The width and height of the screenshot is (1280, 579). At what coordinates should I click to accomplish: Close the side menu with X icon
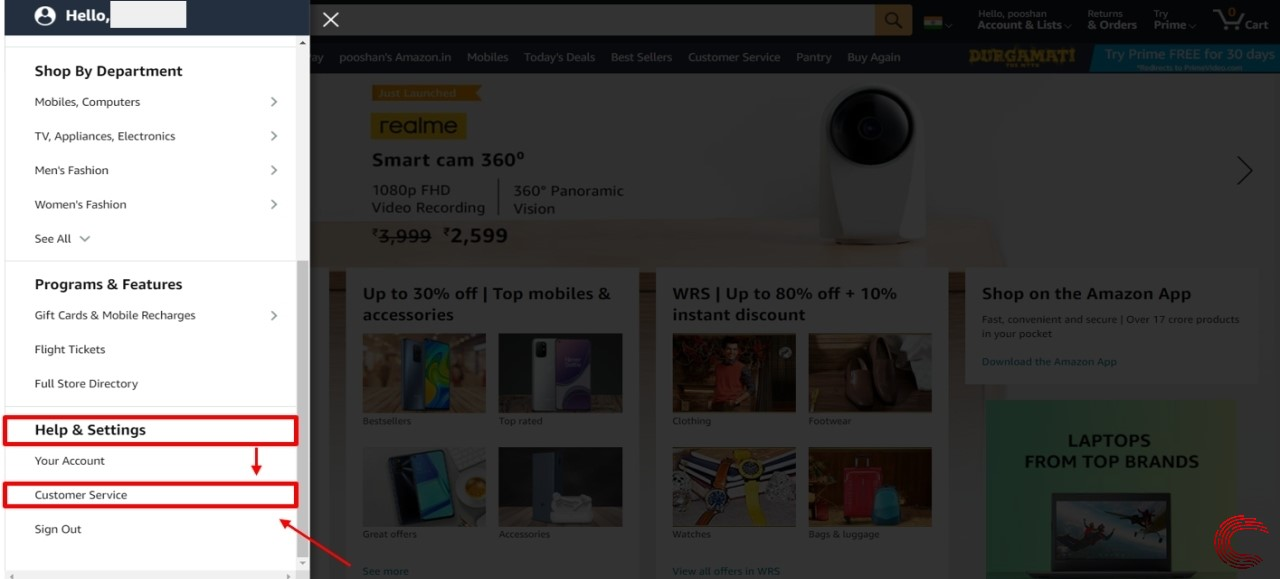click(x=331, y=20)
